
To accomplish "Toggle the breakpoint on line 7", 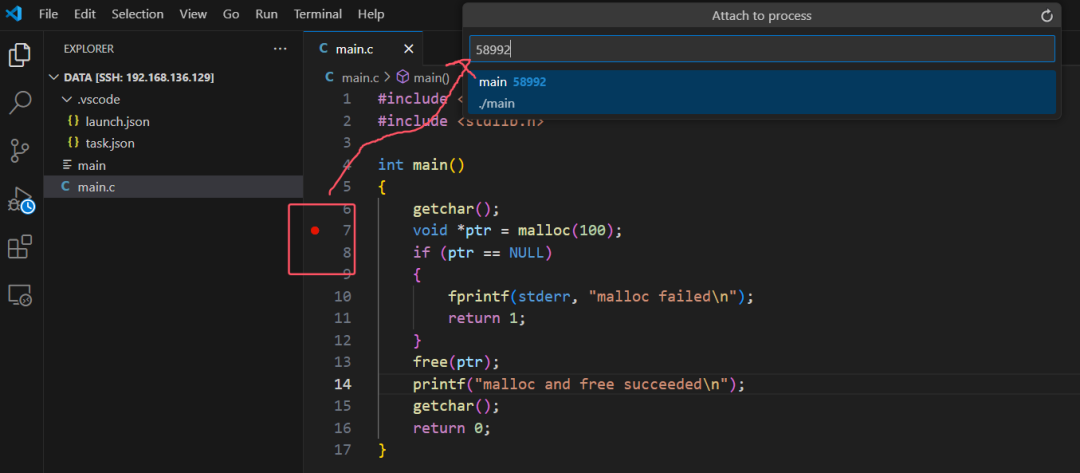I will pos(315,231).
